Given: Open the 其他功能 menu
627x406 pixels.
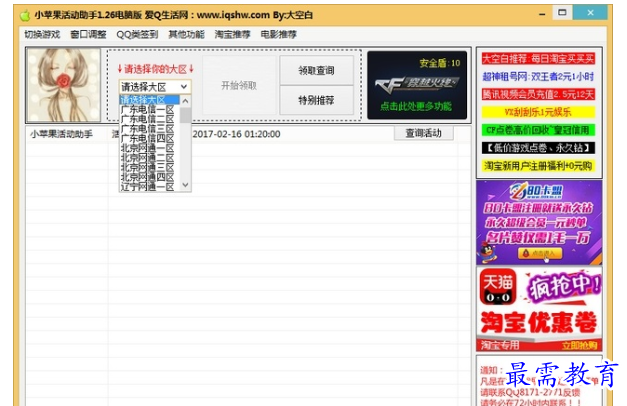Looking at the screenshot, I should pyautogui.click(x=186, y=34).
